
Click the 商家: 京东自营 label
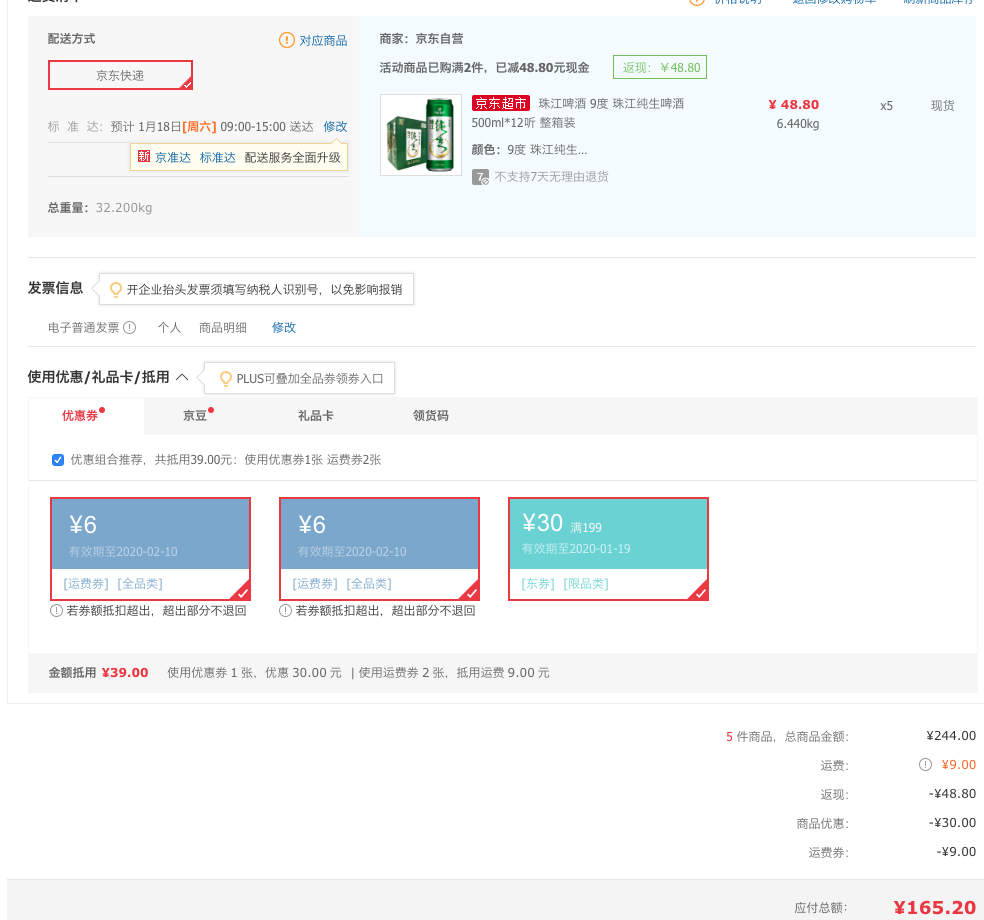[421, 39]
